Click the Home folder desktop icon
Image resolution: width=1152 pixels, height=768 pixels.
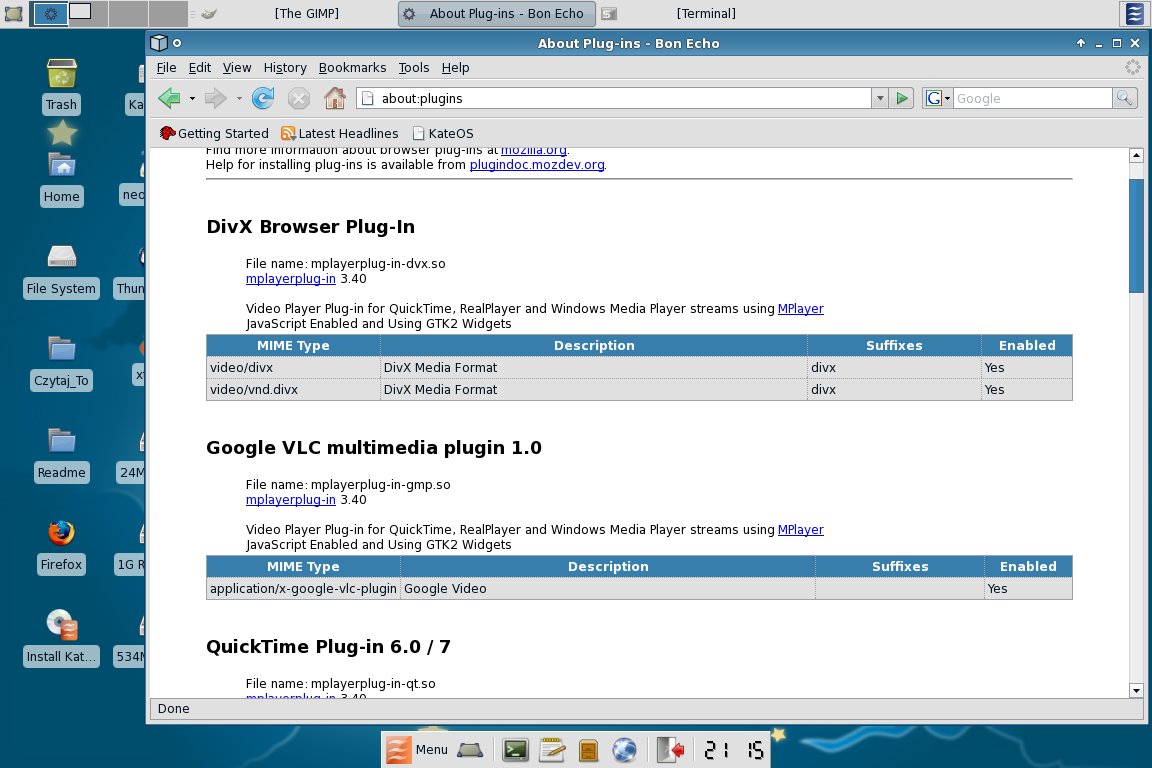click(61, 179)
